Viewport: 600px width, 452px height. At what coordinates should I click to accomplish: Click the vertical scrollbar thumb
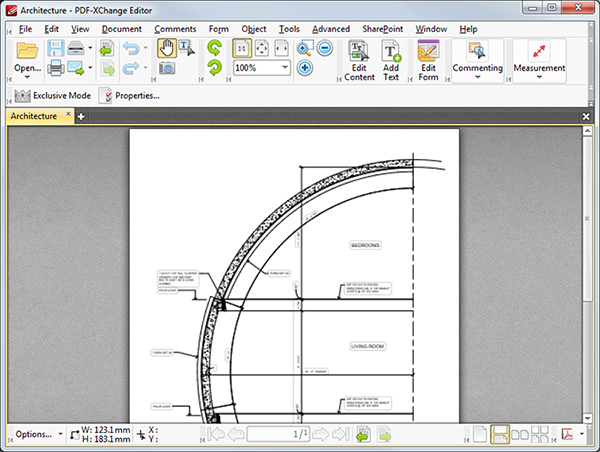587,219
